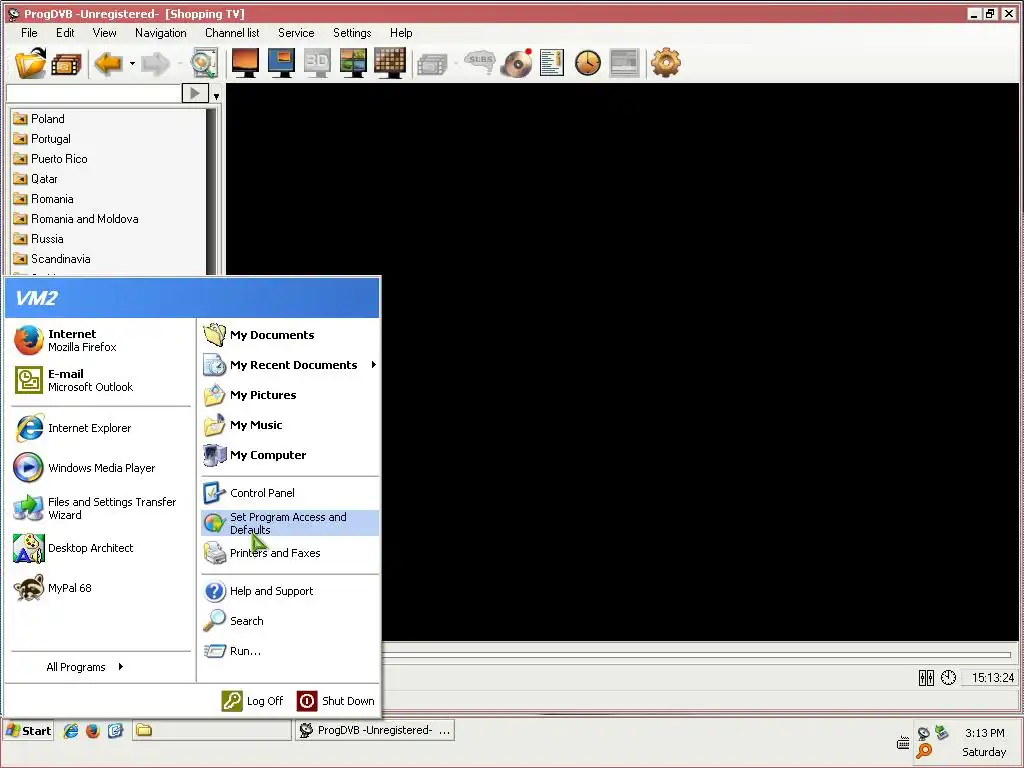
Task: Expand My Recent Documents submenu
Action: click(x=290, y=365)
